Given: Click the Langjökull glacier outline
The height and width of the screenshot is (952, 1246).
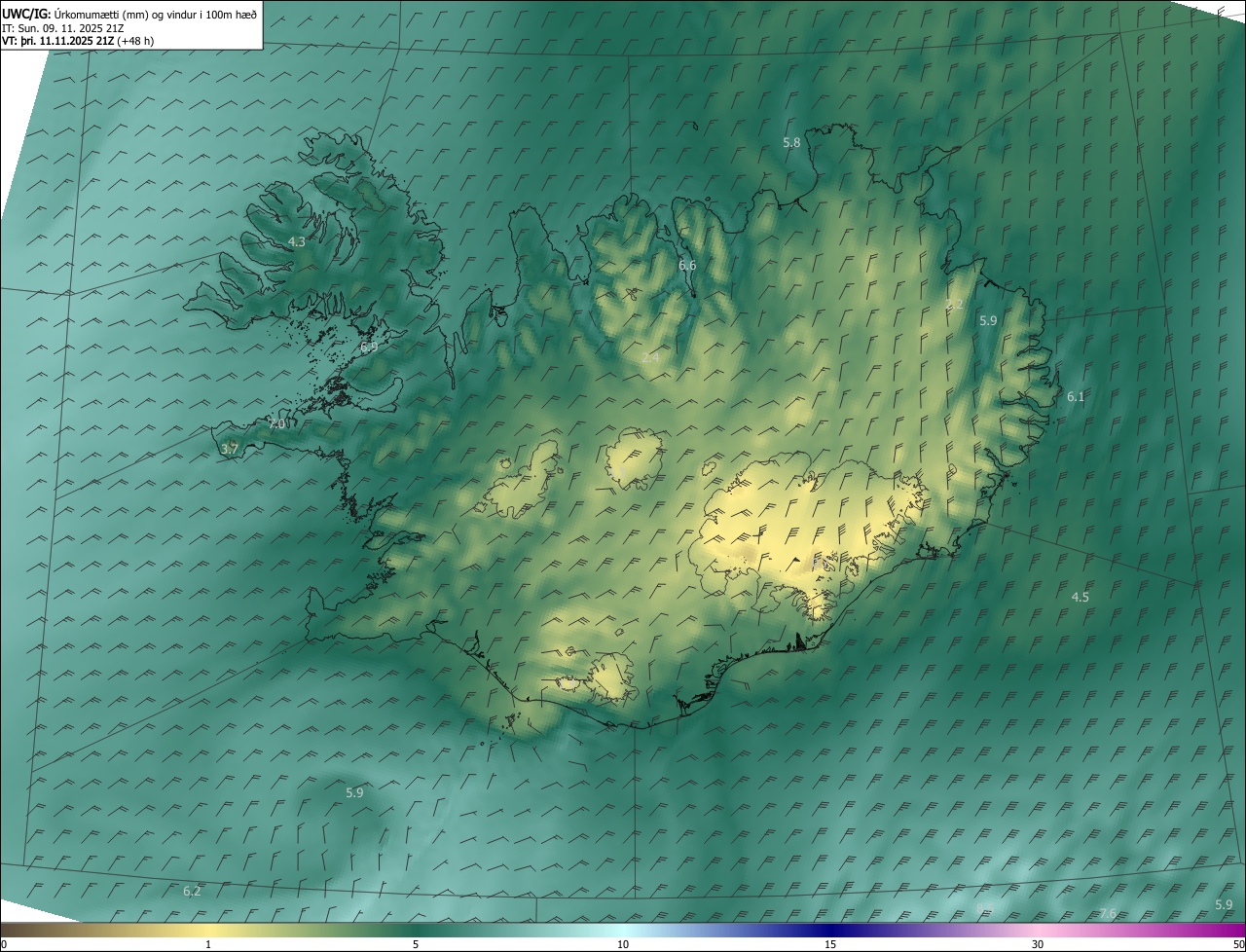Looking at the screenshot, I should pos(521,479).
